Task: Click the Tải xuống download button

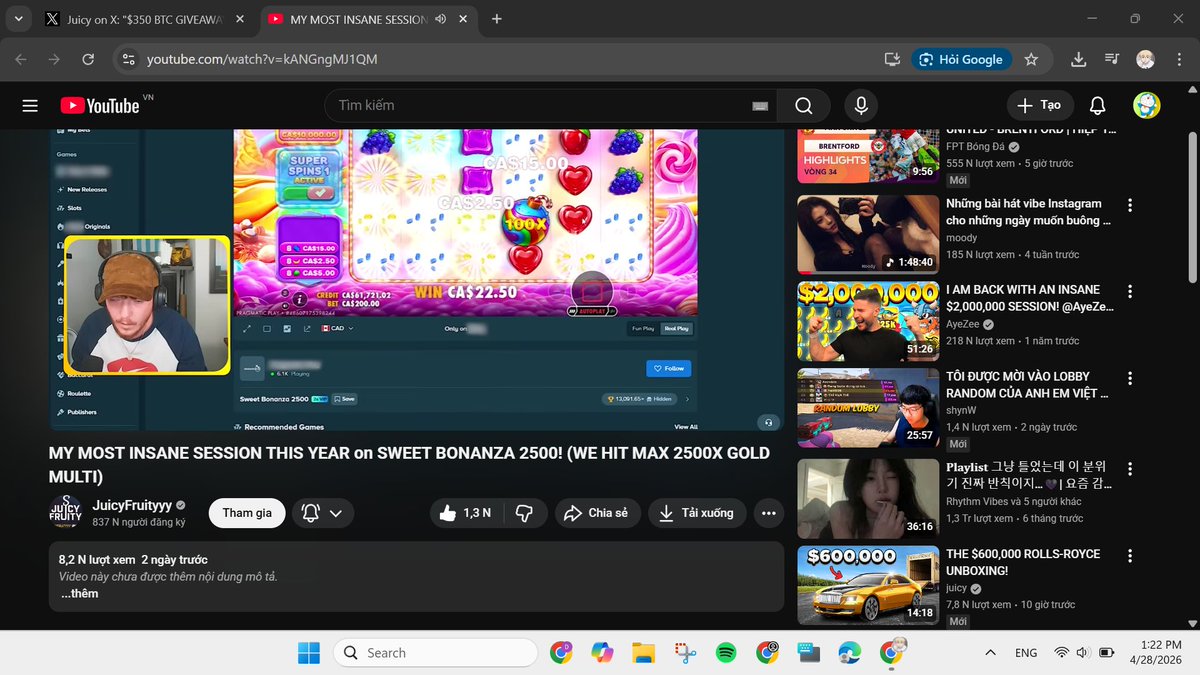Action: pyautogui.click(x=697, y=513)
